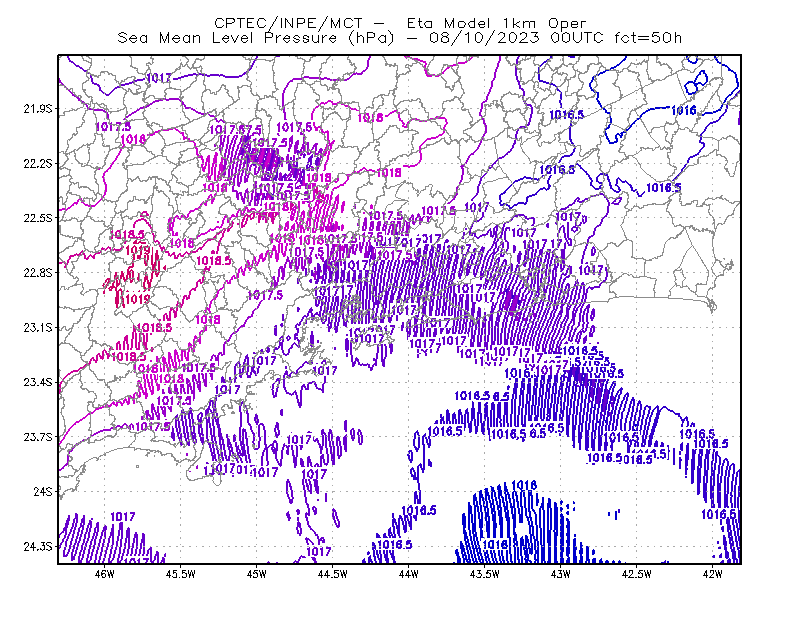Click the 1017 purple label at top left
The image size is (800, 618).
click(x=159, y=78)
